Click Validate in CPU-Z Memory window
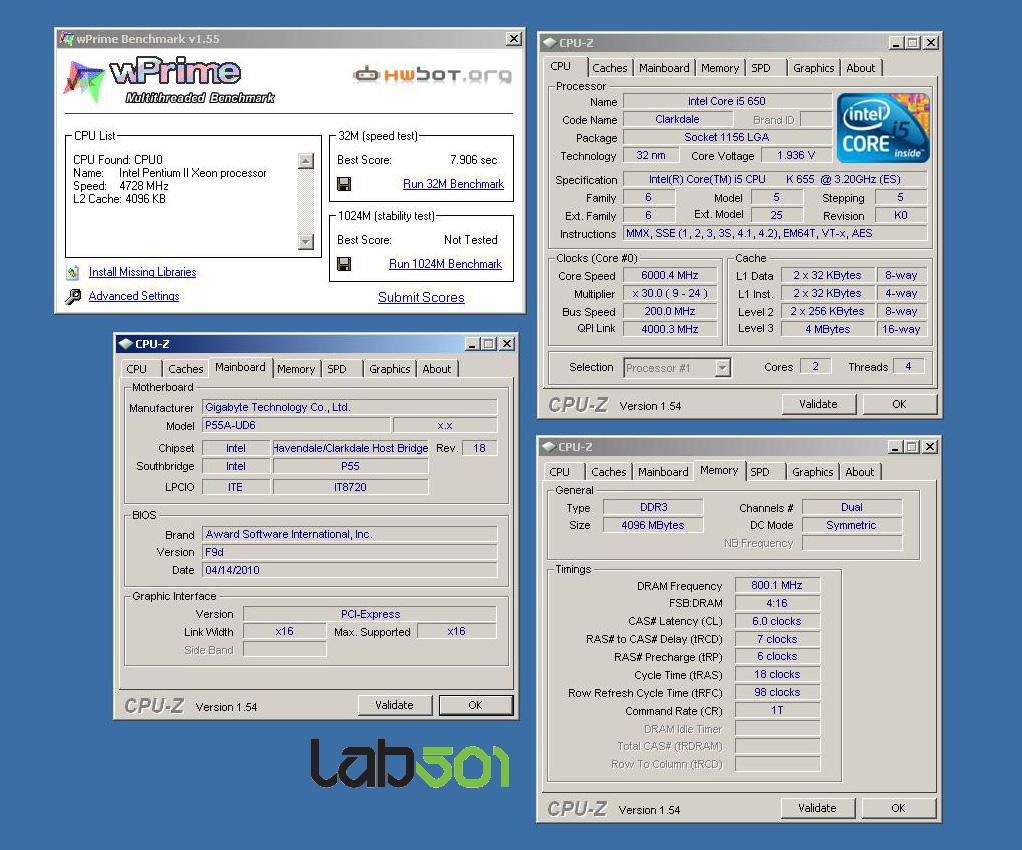The width and height of the screenshot is (1022, 850). (x=817, y=808)
